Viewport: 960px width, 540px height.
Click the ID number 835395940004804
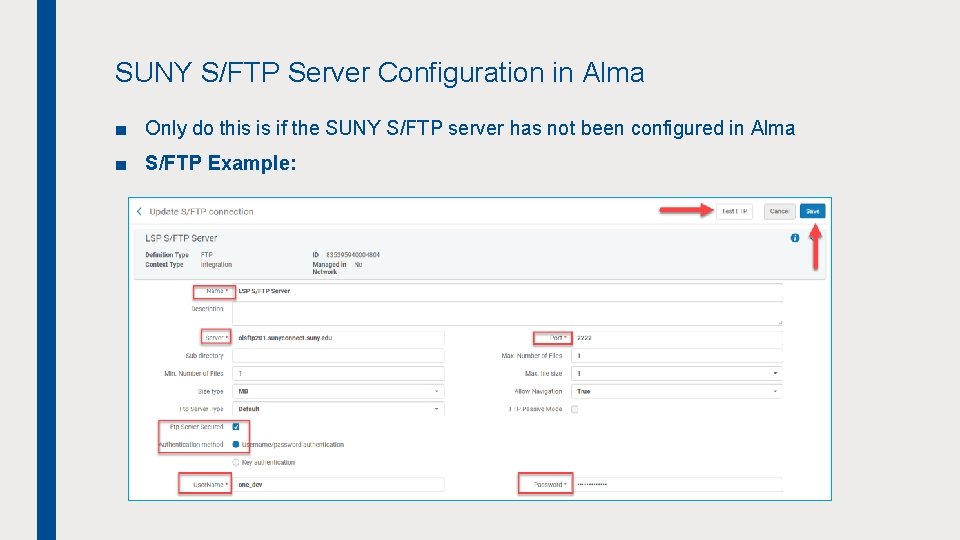(353, 255)
